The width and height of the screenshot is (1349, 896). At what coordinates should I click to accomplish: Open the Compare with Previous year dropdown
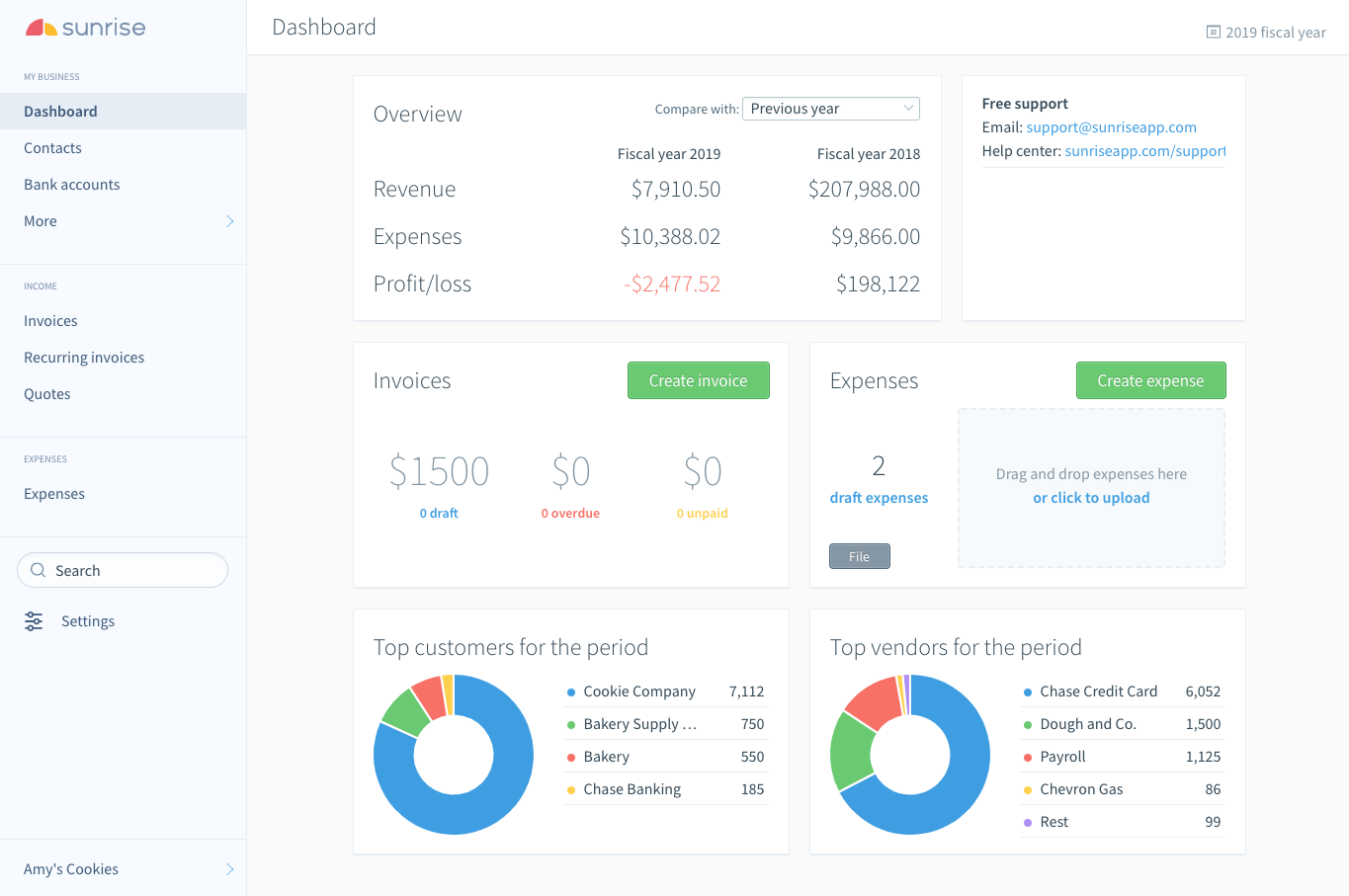831,109
